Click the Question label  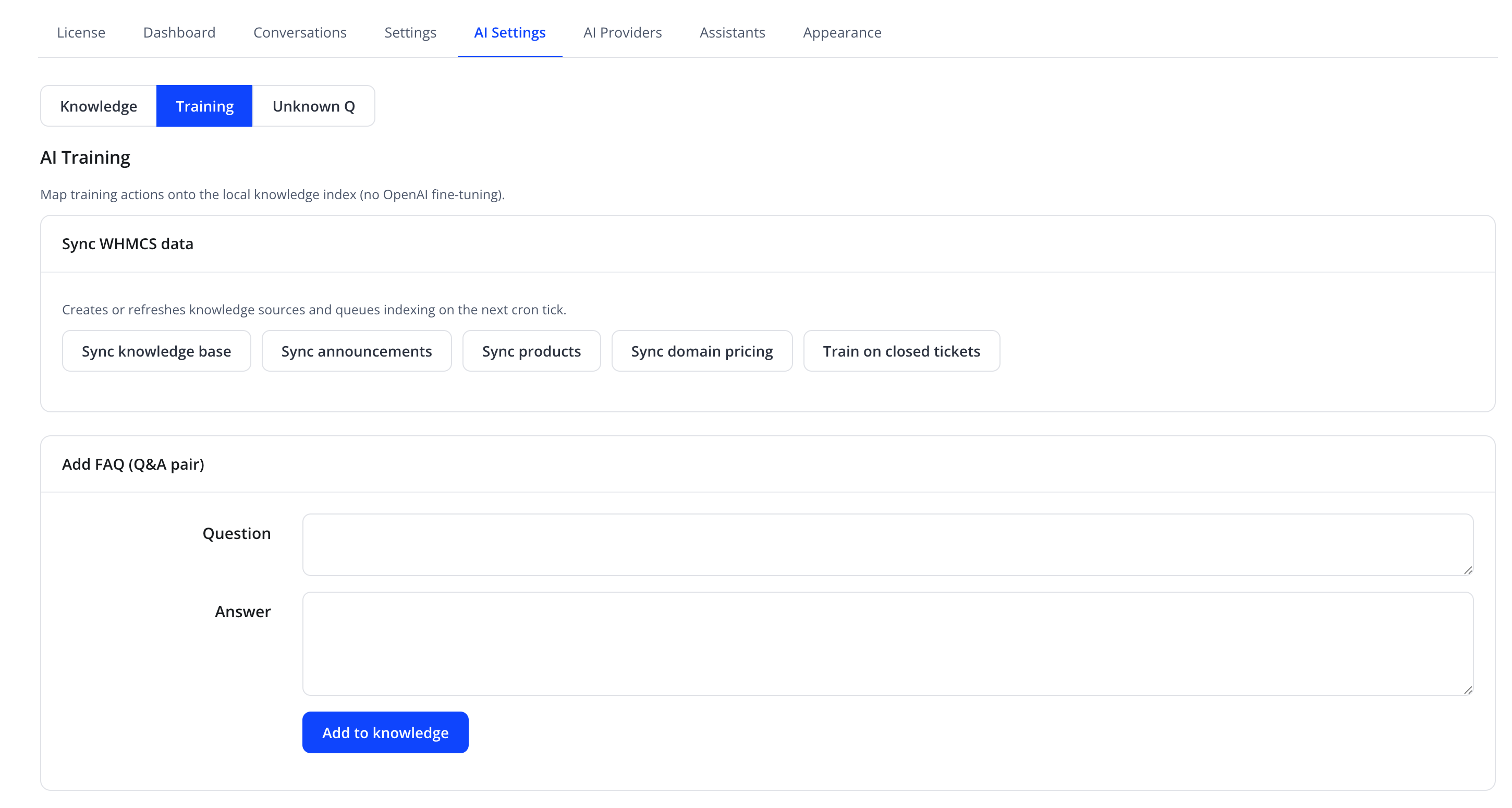237,533
